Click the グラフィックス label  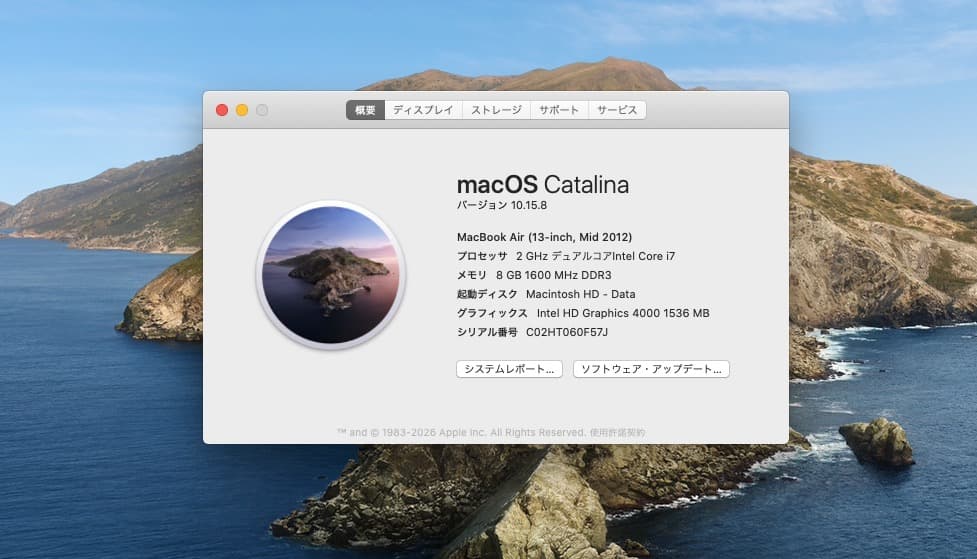coord(492,313)
